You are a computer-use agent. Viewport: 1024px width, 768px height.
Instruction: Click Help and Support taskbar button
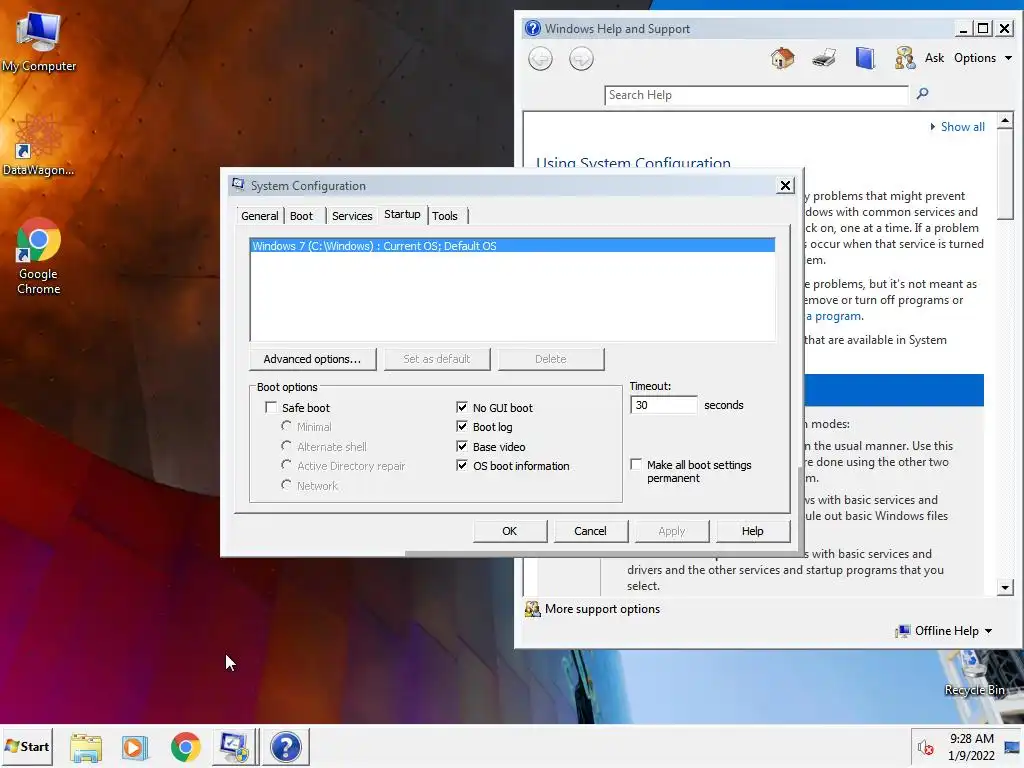[285, 747]
